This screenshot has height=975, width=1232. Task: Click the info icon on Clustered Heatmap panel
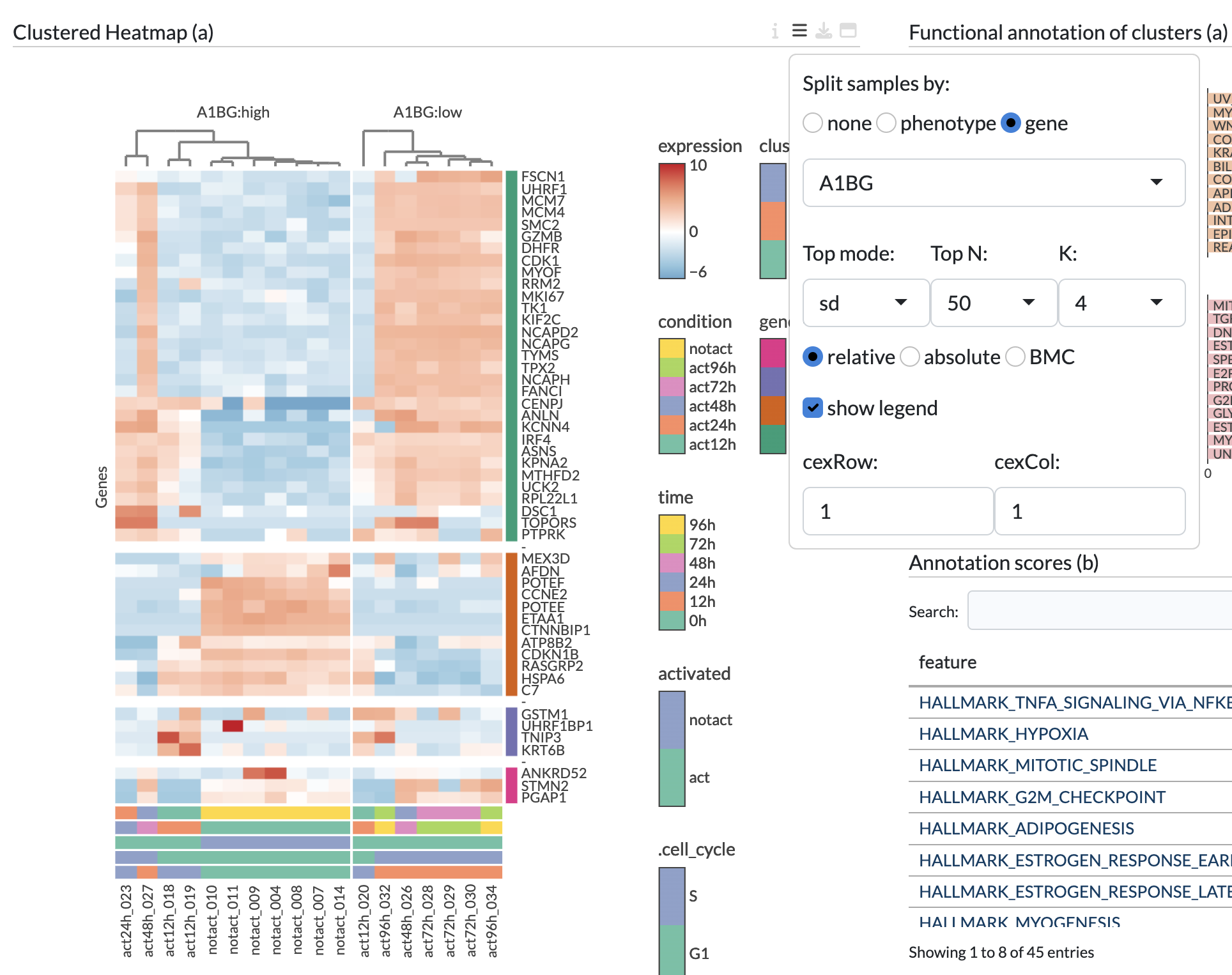click(x=776, y=31)
